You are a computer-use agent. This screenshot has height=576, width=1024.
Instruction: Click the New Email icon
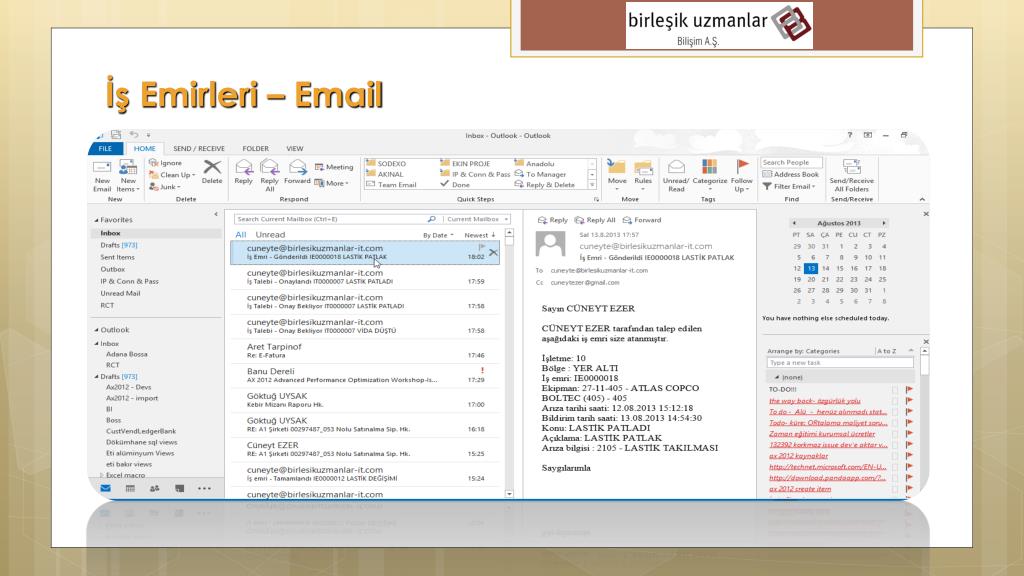click(x=103, y=168)
